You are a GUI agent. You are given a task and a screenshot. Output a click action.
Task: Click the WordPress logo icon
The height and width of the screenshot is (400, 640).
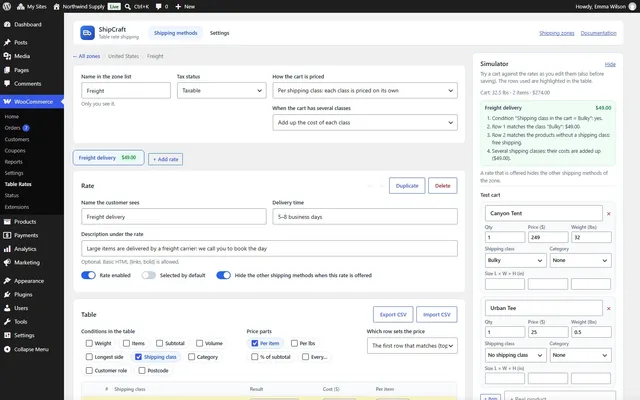pyautogui.click(x=7, y=7)
